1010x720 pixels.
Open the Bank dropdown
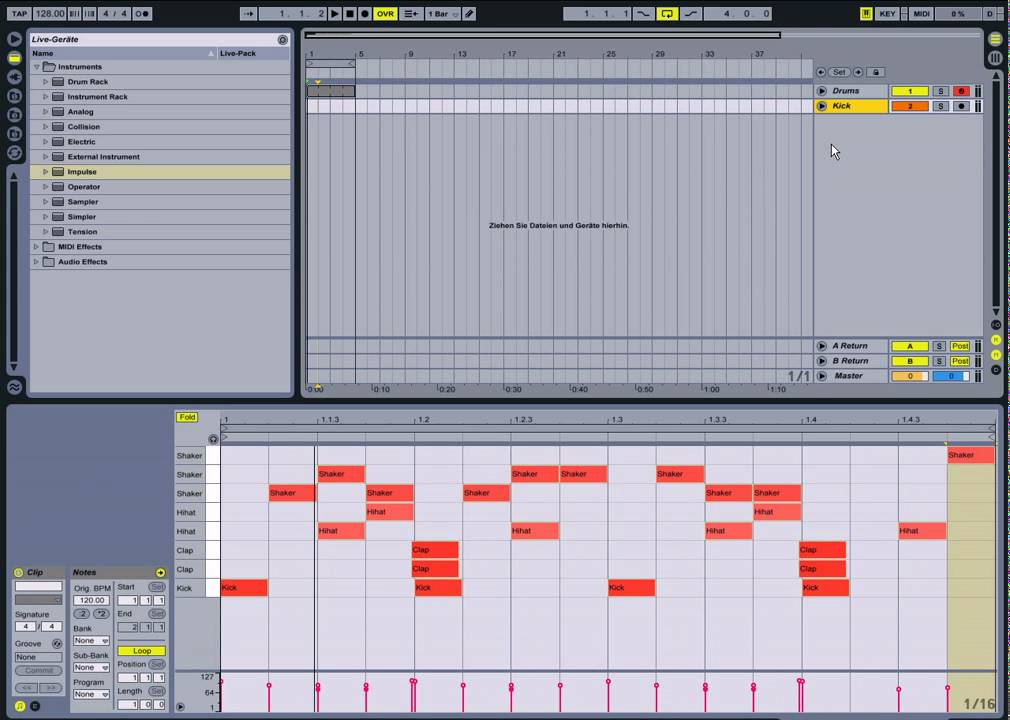coord(91,641)
